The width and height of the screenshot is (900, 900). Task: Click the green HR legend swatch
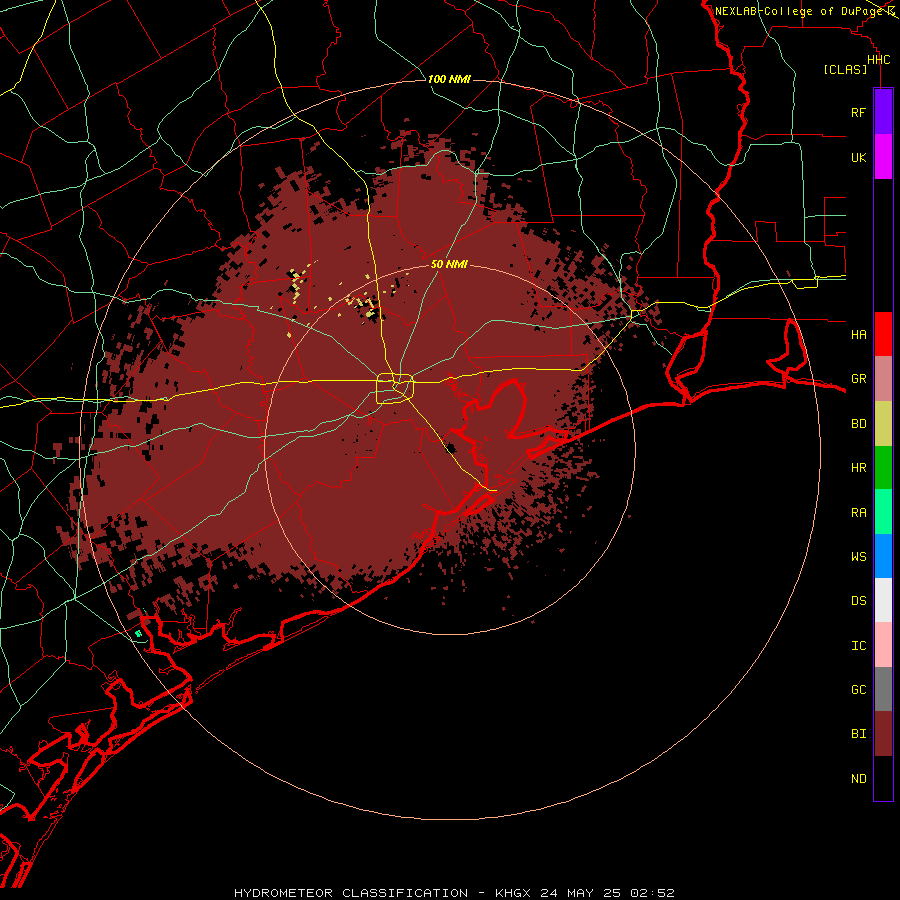(883, 468)
